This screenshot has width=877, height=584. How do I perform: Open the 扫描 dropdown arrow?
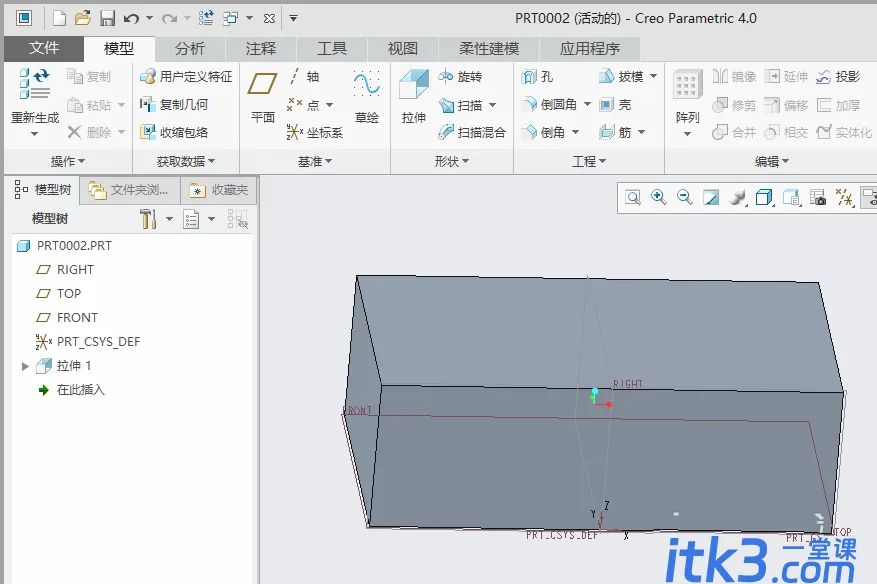coord(492,105)
